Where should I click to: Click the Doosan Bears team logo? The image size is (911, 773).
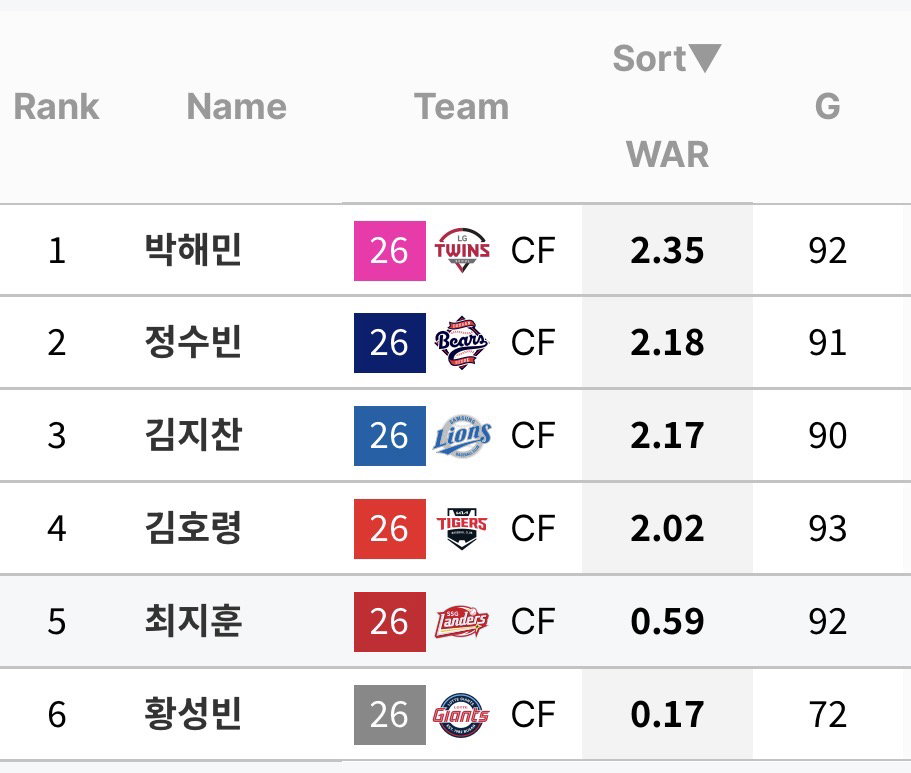pos(462,343)
